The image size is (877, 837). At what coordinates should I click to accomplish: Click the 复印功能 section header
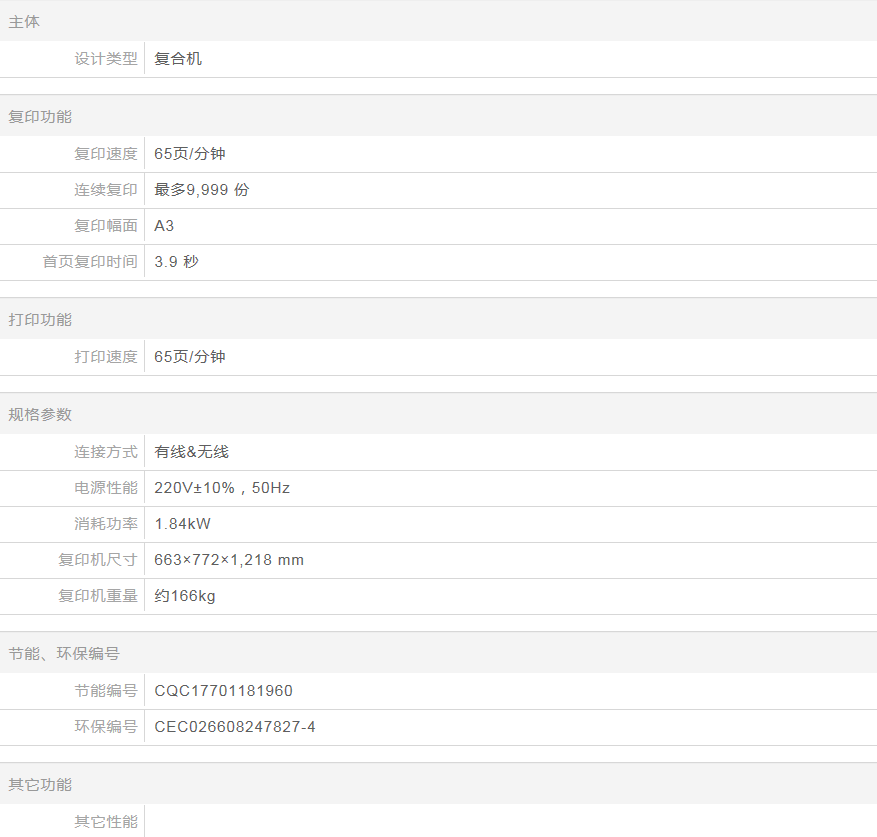click(x=41, y=117)
